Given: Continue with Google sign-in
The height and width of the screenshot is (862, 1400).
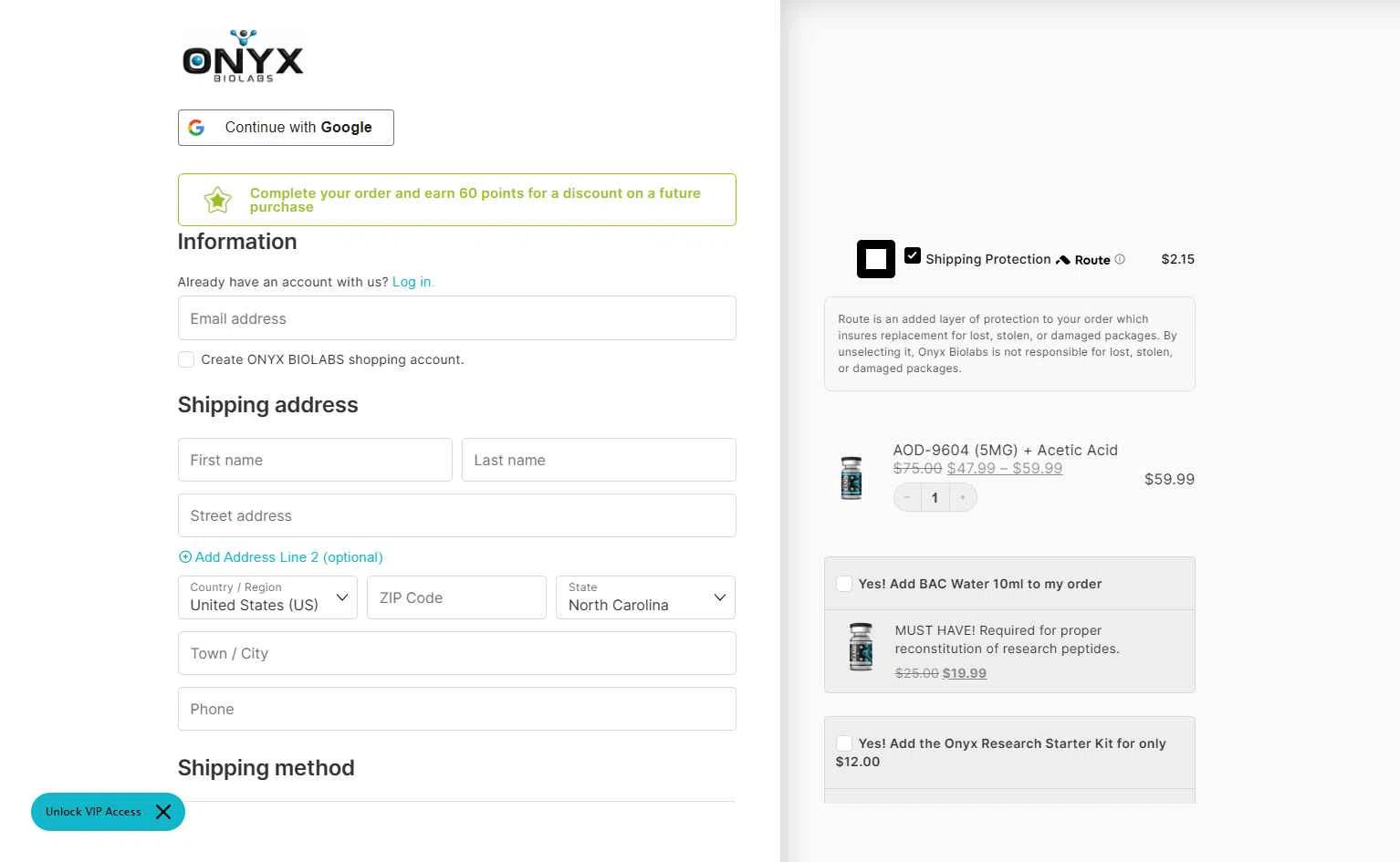Looking at the screenshot, I should 286,128.
